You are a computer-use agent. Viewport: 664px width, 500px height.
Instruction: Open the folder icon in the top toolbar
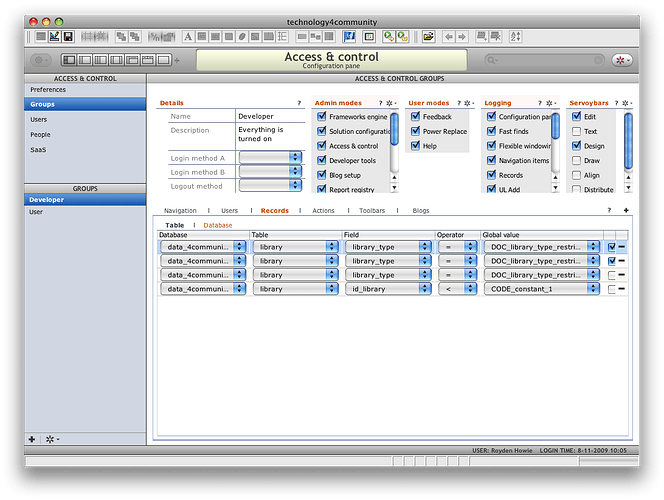pyautogui.click(x=429, y=36)
